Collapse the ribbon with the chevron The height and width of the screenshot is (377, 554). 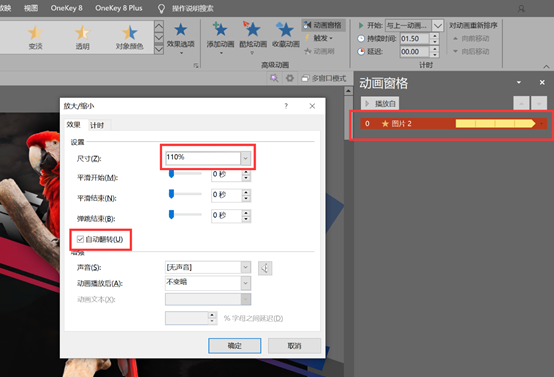546,66
